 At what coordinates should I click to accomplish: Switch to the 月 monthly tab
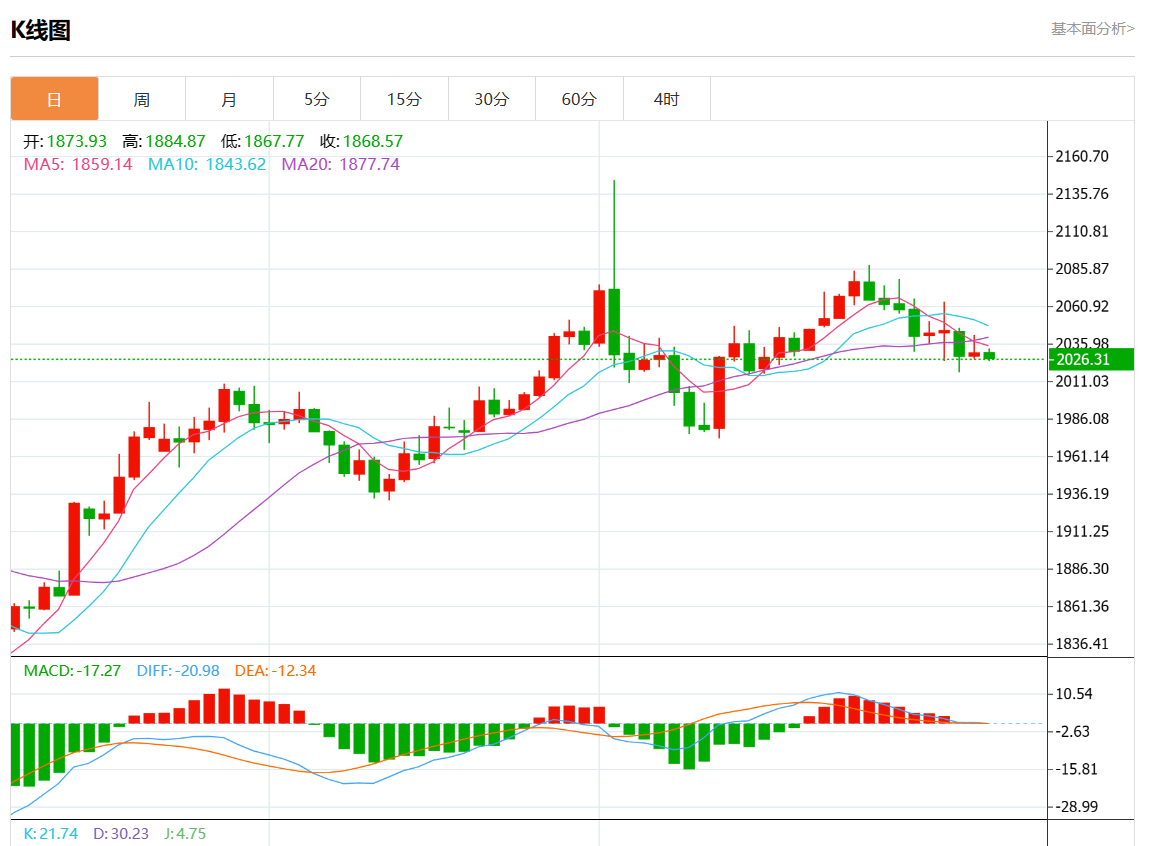[229, 99]
